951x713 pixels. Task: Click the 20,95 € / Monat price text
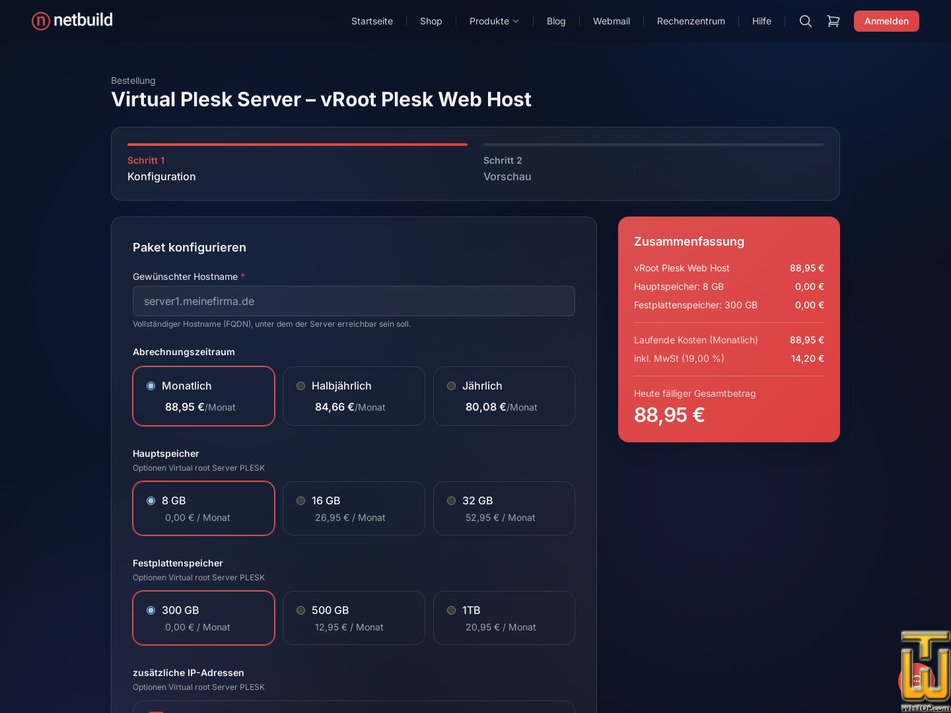click(x=500, y=627)
